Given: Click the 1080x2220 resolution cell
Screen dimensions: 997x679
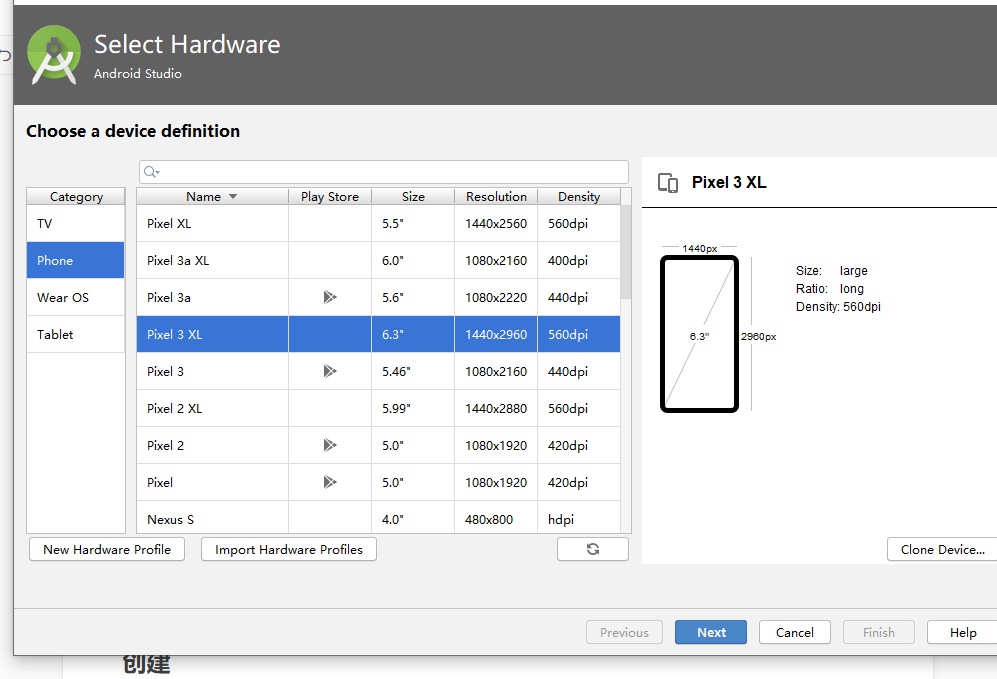Looking at the screenshot, I should click(x=496, y=297).
